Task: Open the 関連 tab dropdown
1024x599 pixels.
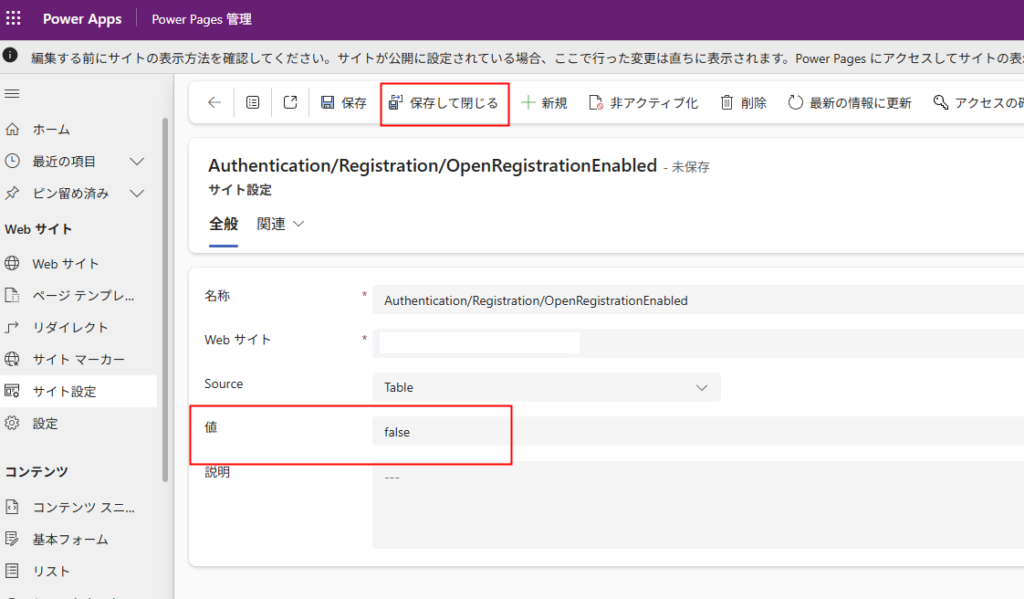Action: pos(281,224)
